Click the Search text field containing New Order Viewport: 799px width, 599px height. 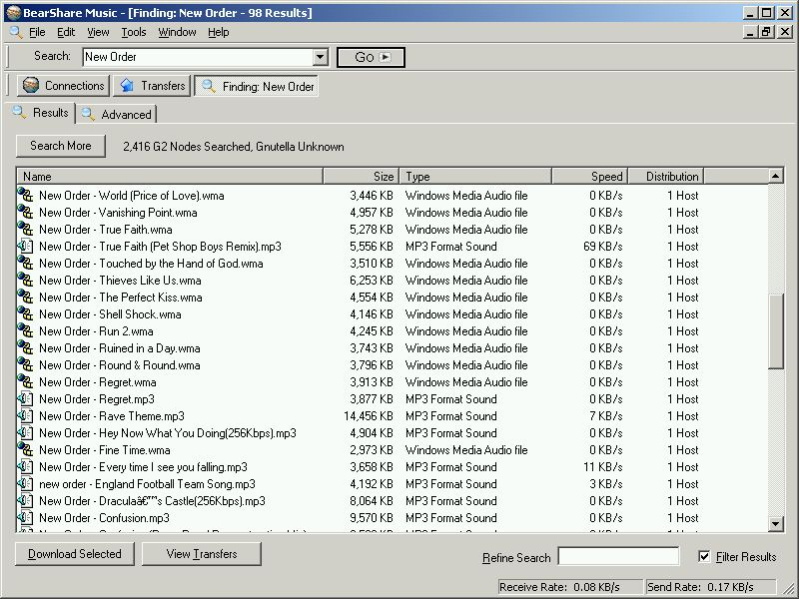click(x=198, y=57)
